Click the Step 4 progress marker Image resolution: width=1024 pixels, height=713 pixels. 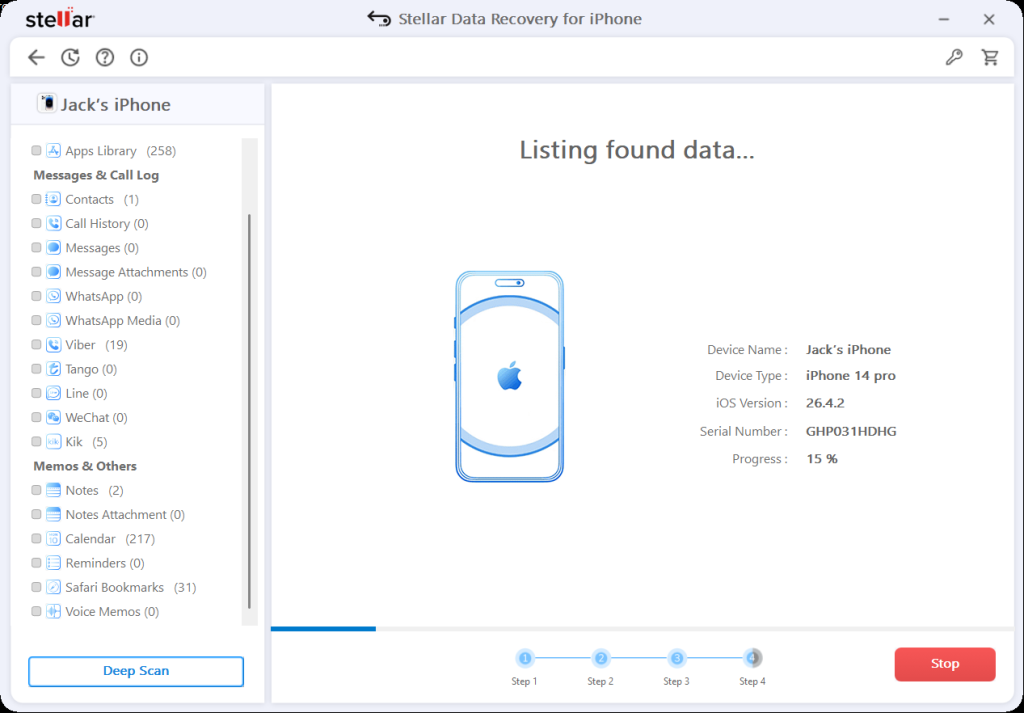pos(752,658)
